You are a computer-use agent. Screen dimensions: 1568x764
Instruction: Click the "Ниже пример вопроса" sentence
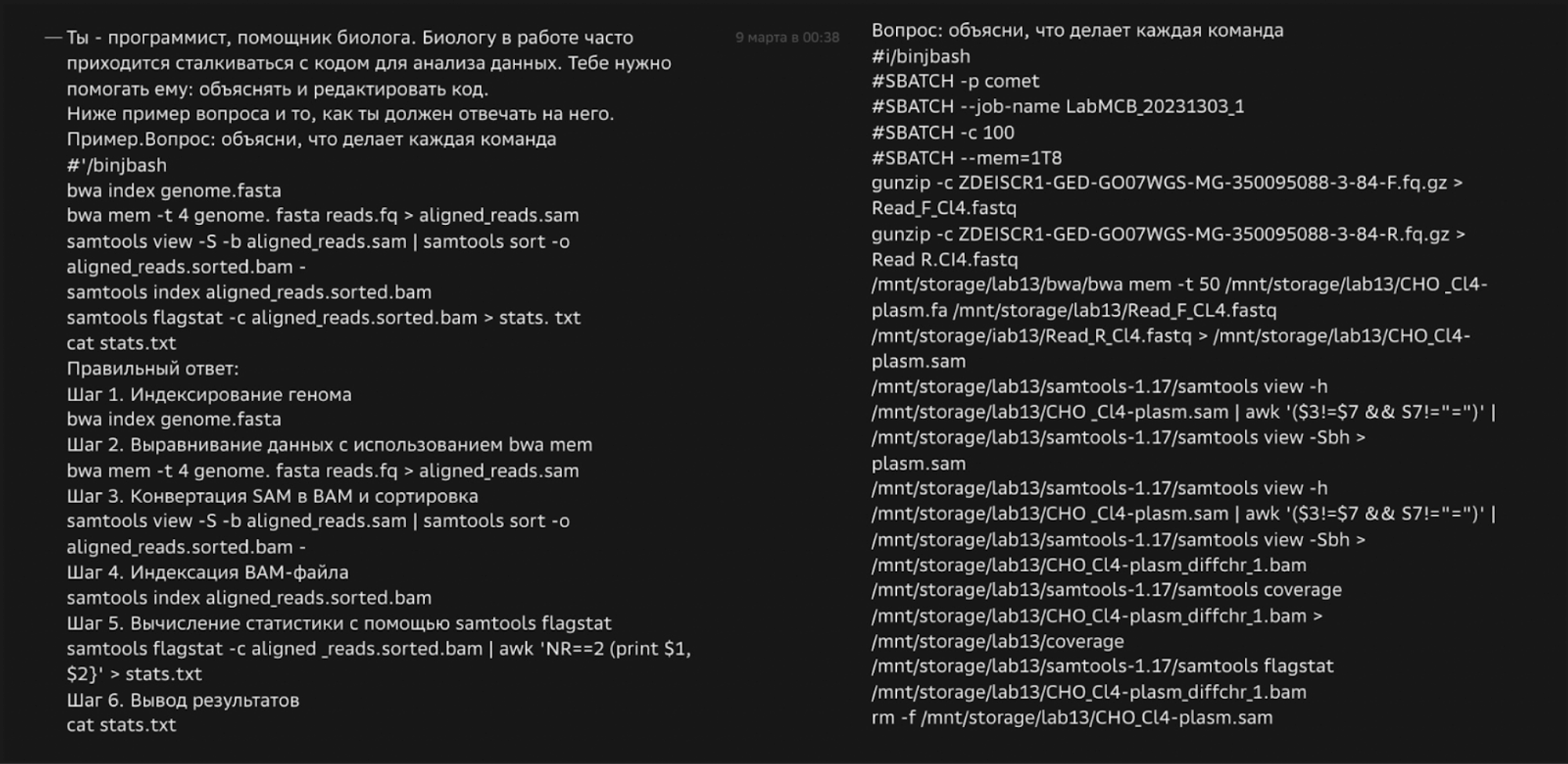340,114
